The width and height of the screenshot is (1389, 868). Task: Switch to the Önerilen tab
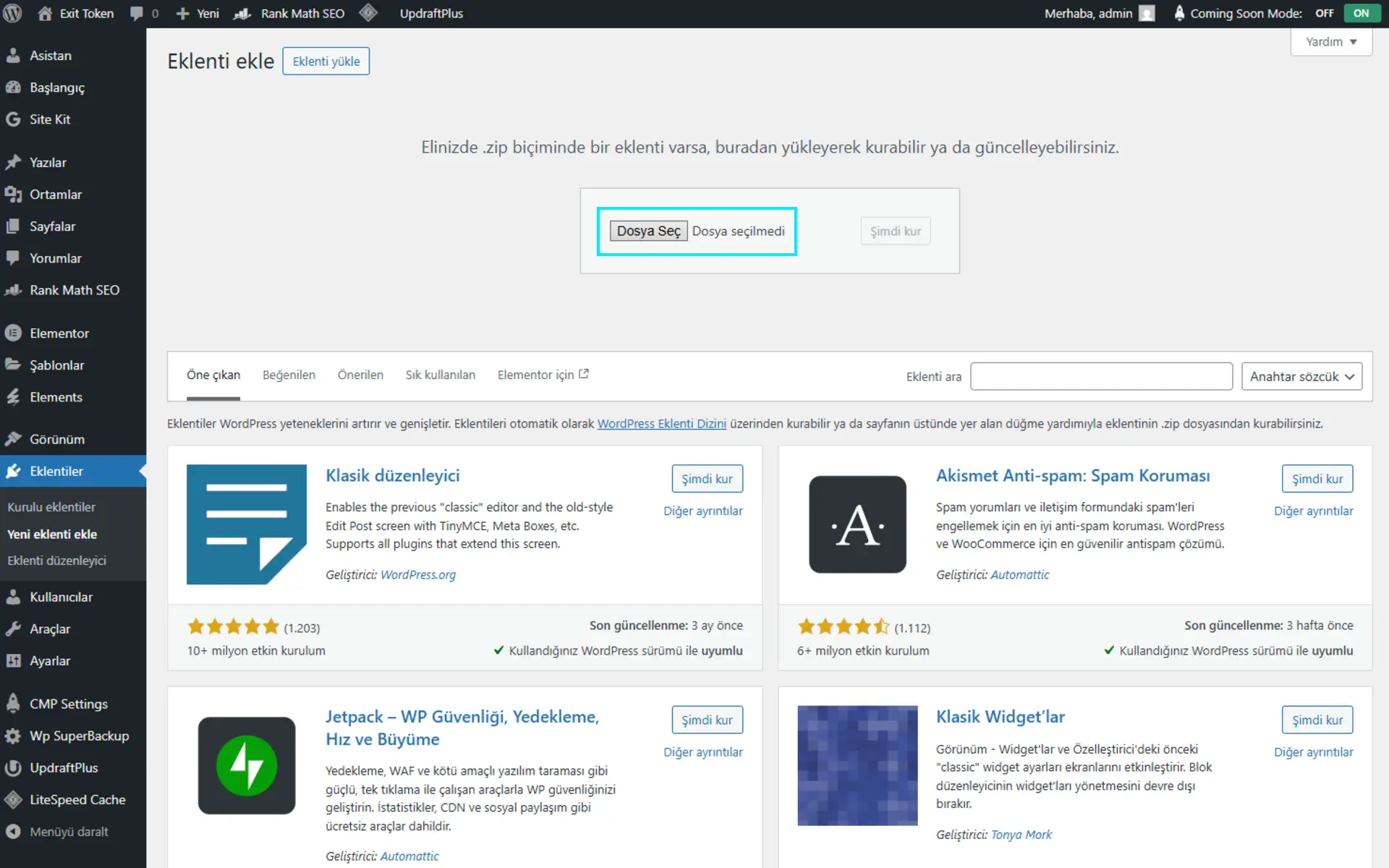[x=360, y=375]
